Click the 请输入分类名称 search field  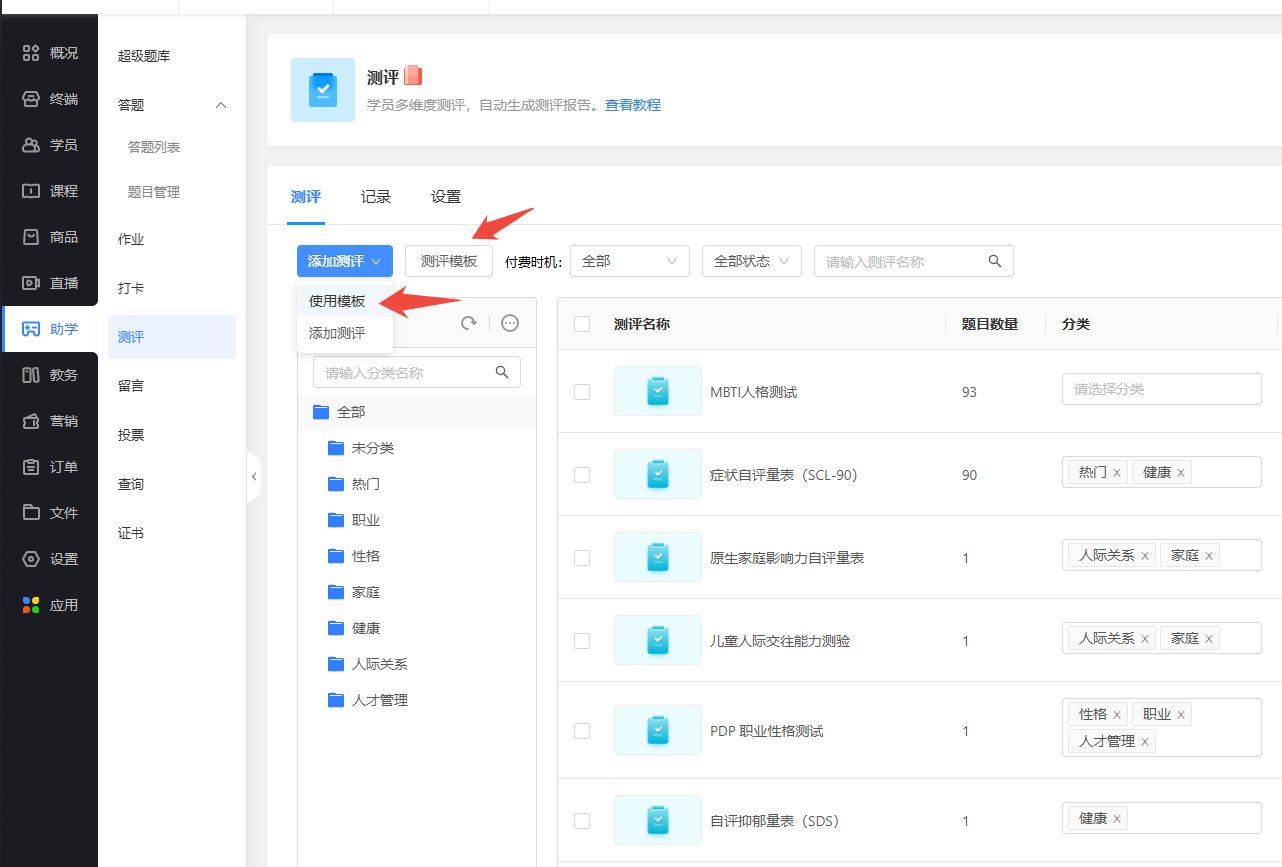(405, 373)
